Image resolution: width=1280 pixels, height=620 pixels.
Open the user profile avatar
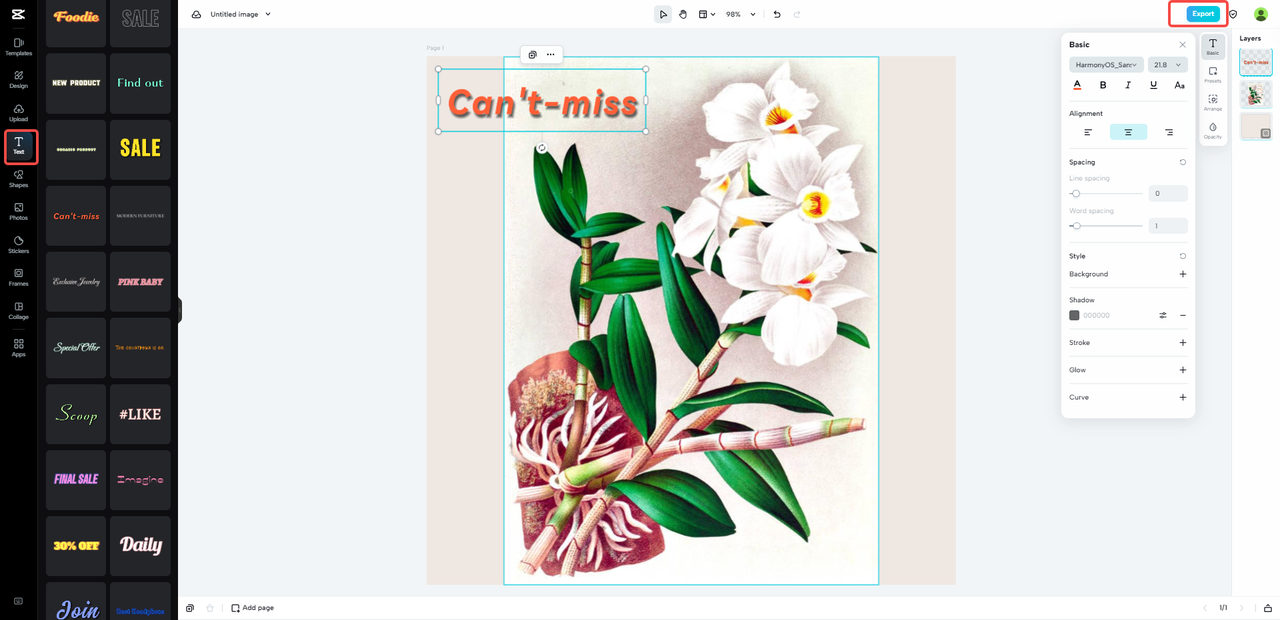tap(1261, 14)
